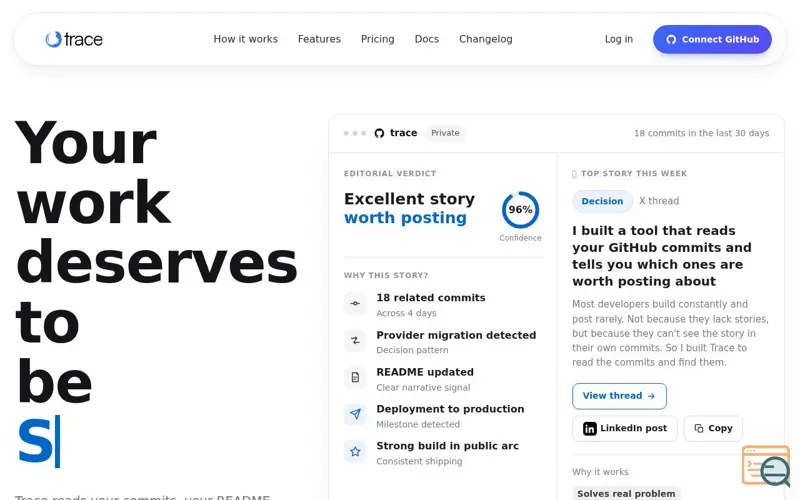The width and height of the screenshot is (800, 500).
Task: Click the swap-arrows icon for Provider migration detected
Action: click(x=355, y=340)
